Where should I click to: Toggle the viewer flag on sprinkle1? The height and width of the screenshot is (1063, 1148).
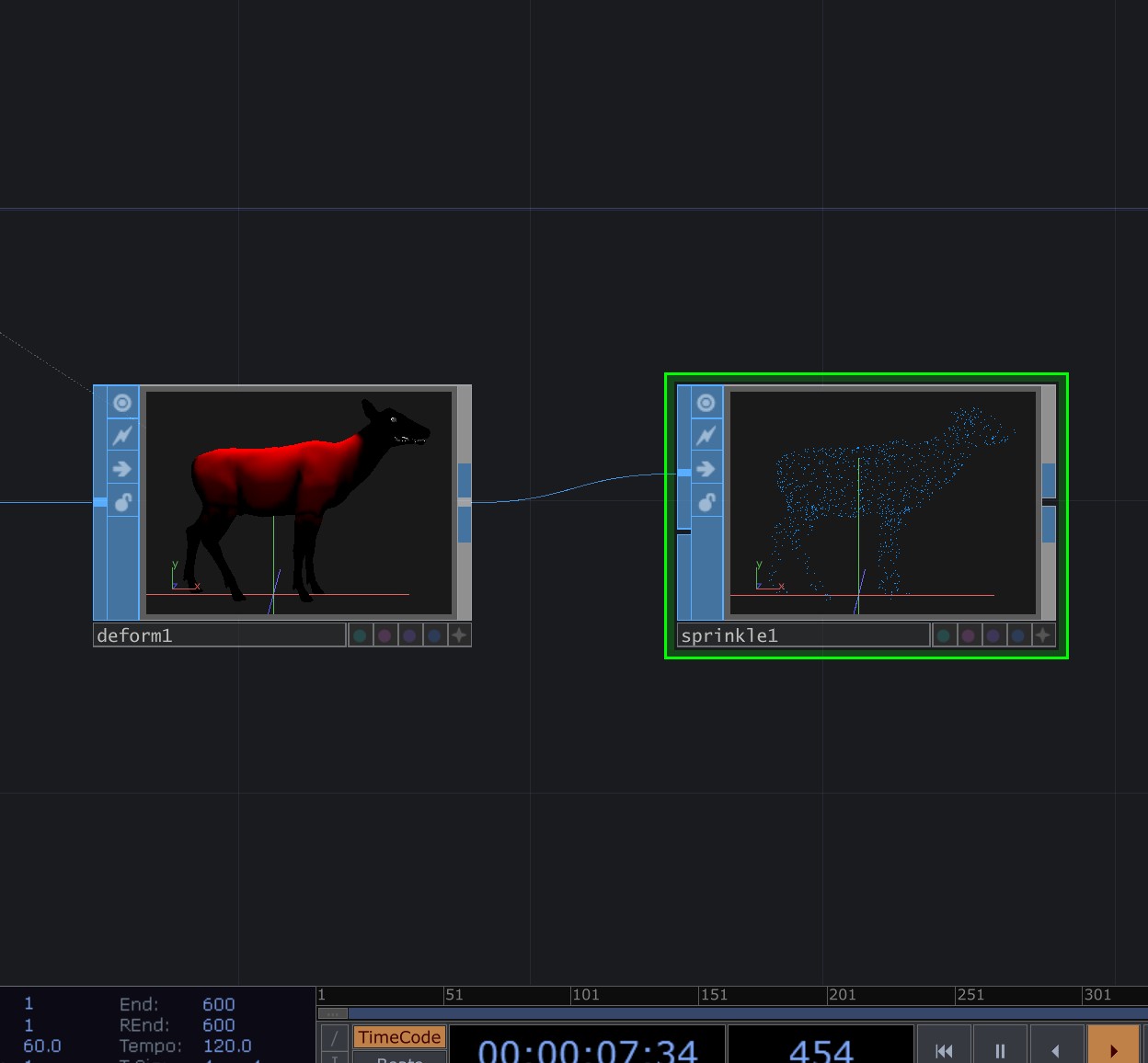[x=706, y=402]
